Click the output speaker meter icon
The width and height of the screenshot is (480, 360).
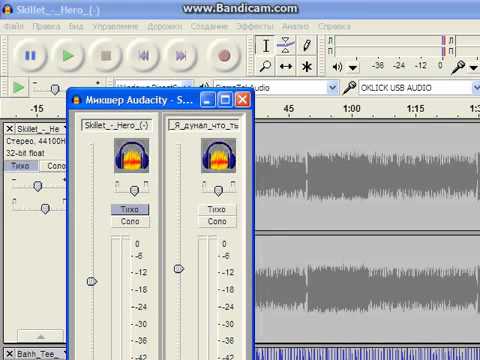tap(337, 67)
